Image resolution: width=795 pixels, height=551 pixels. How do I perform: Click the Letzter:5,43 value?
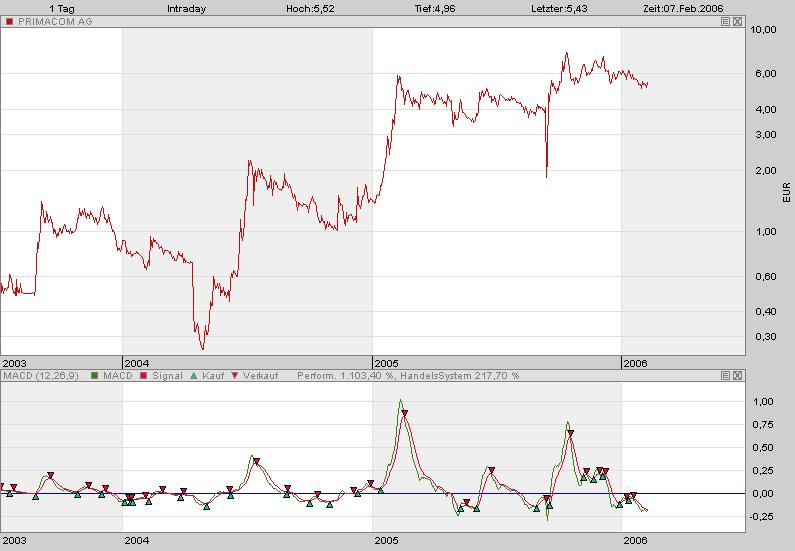(x=559, y=9)
